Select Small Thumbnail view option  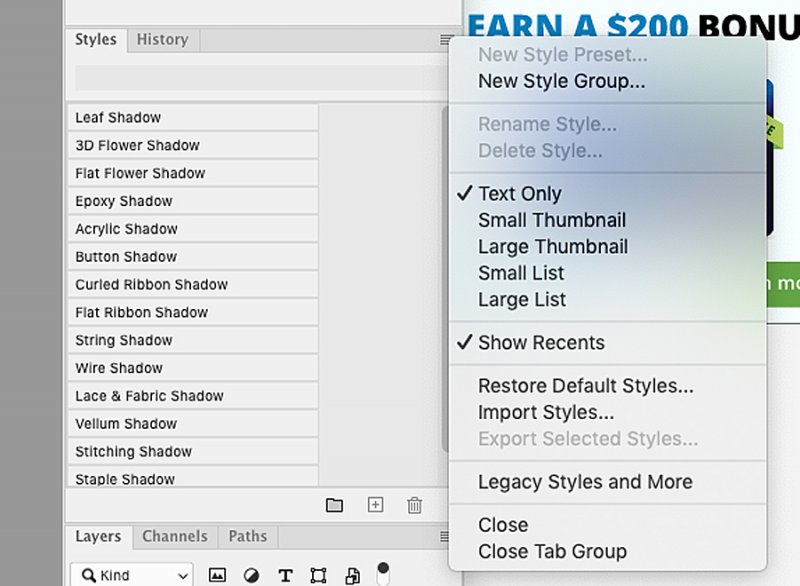click(x=608, y=220)
